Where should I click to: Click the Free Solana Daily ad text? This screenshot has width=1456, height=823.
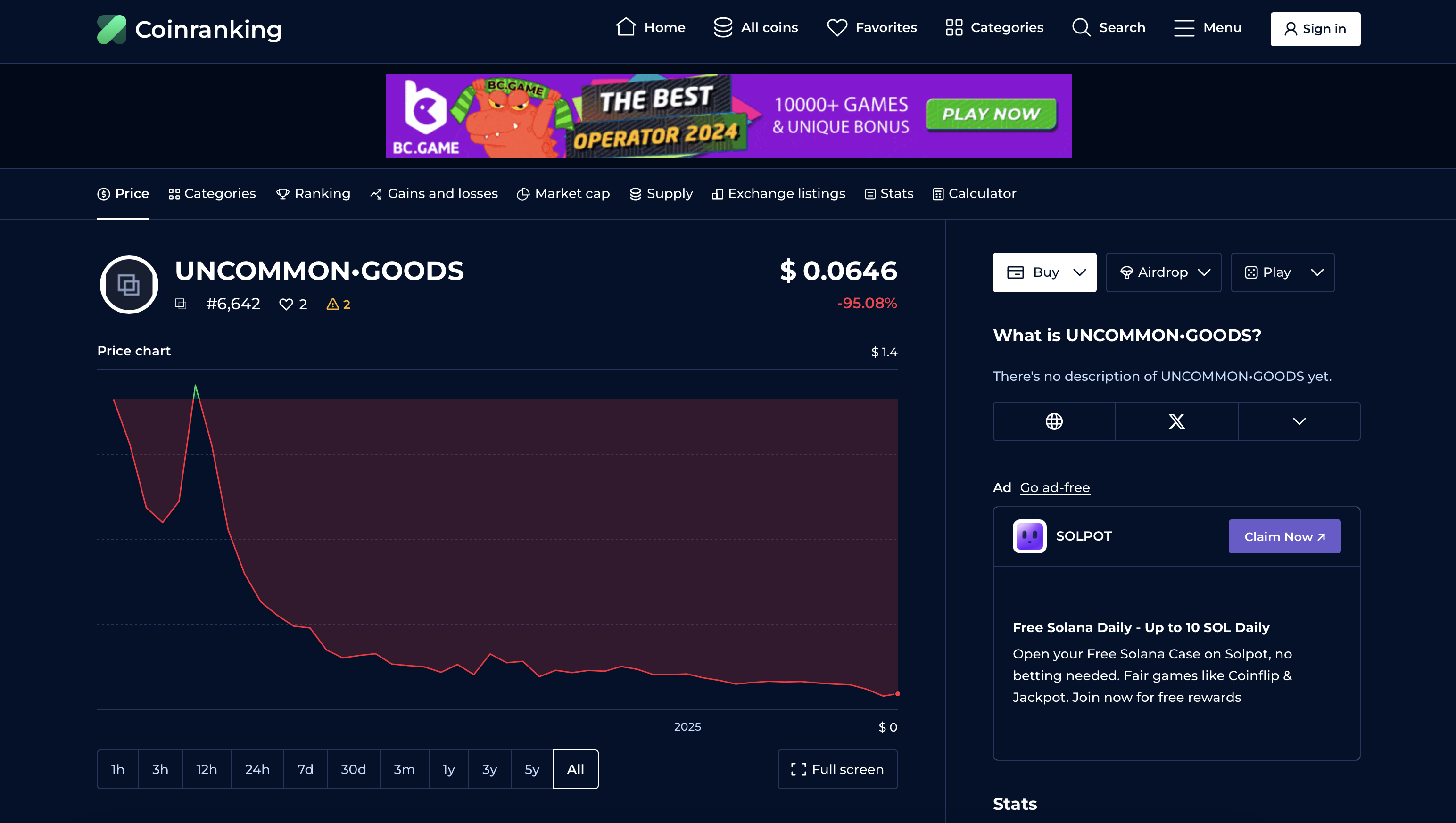click(x=1141, y=627)
